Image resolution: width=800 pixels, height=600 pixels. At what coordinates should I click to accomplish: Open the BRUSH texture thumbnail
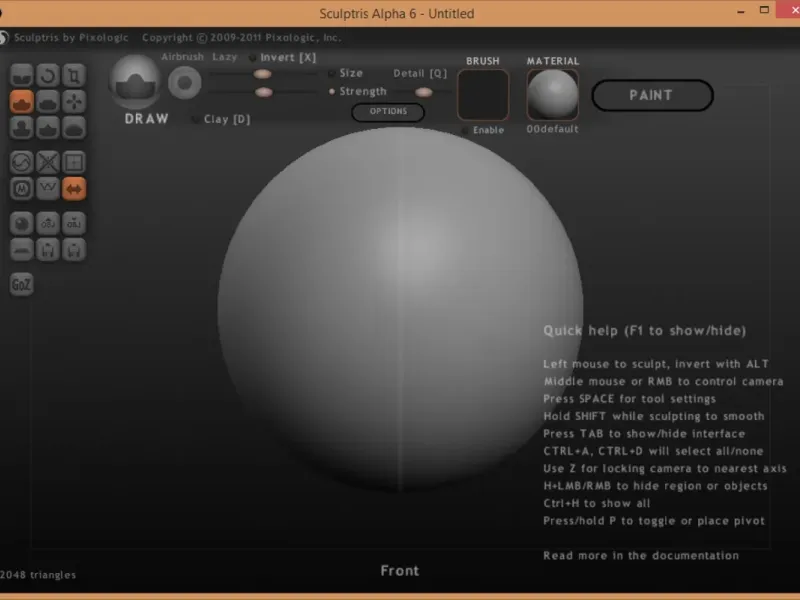[483, 95]
